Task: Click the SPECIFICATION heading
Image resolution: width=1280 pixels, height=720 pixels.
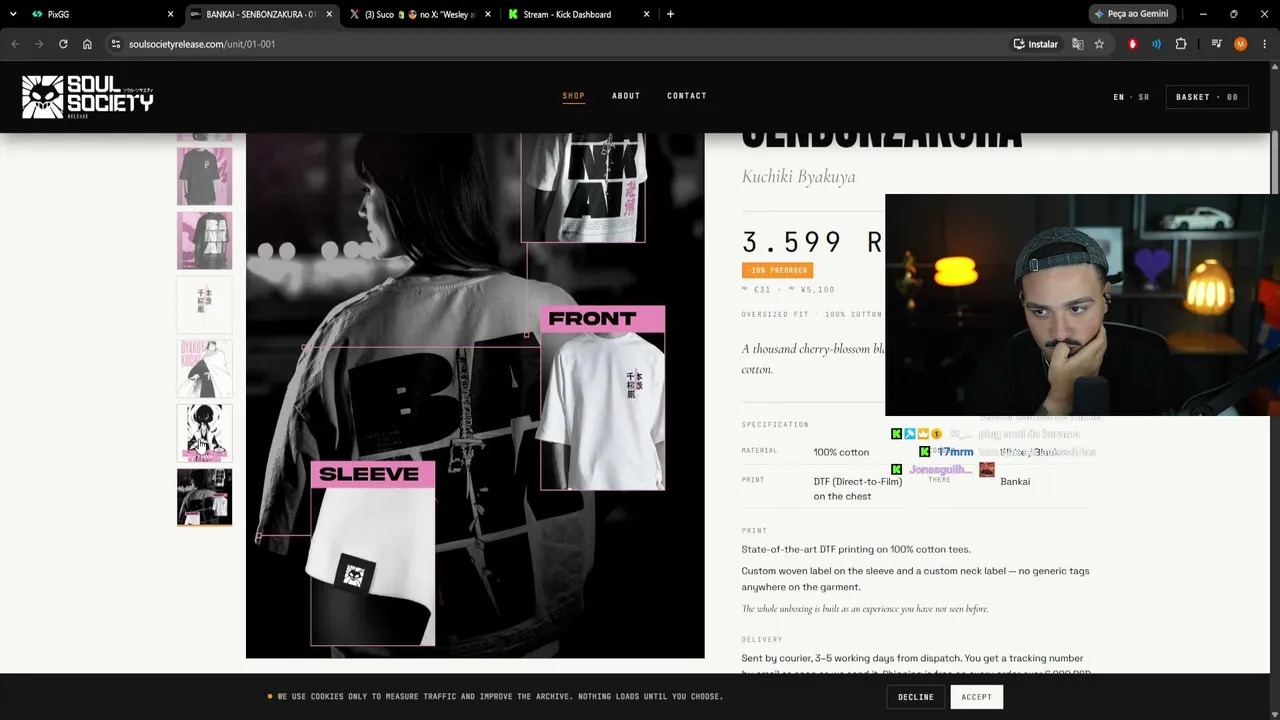Action: [x=775, y=425]
